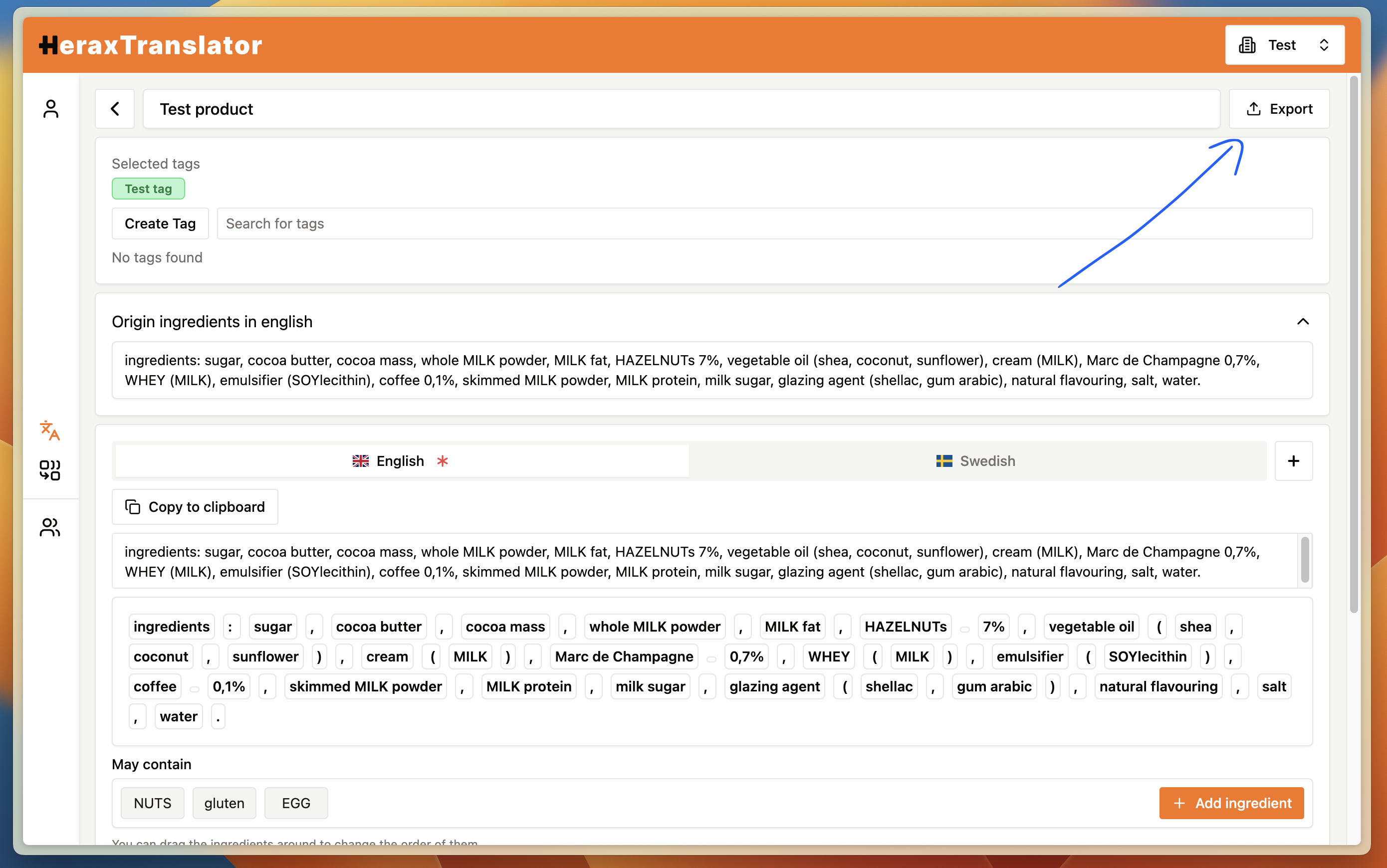Focus the Search for tags field
This screenshot has width=1387, height=868.
pyautogui.click(x=764, y=223)
